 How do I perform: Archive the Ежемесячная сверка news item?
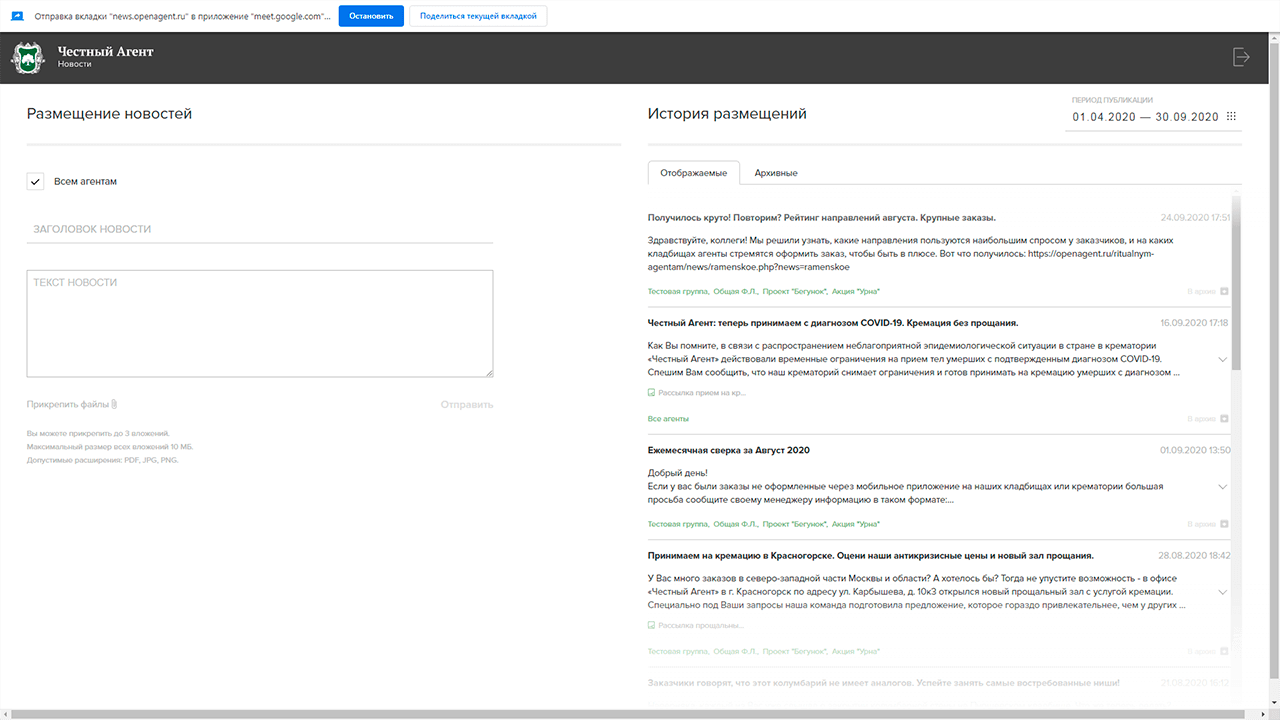(1224, 524)
